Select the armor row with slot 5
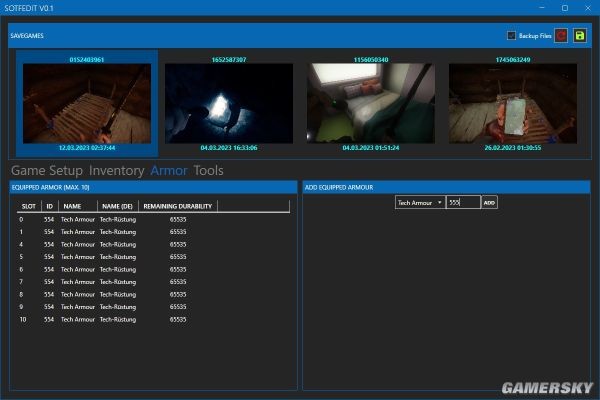600x400 pixels. click(153, 257)
